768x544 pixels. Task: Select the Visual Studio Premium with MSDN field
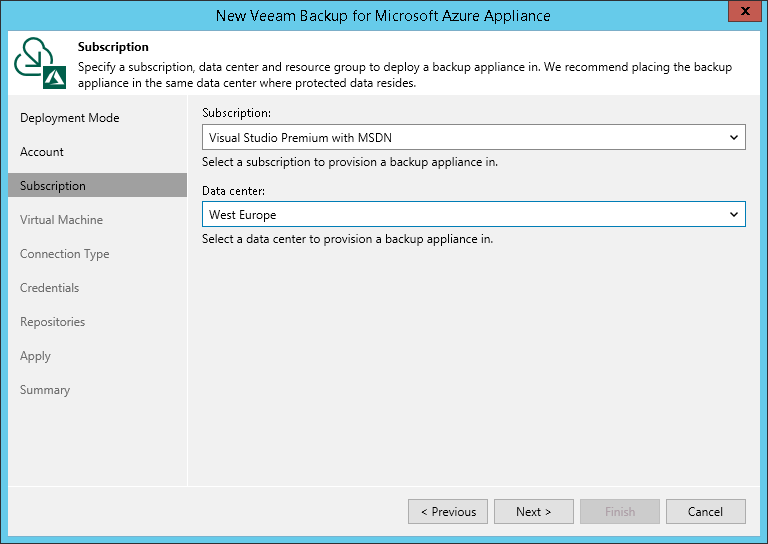point(474,137)
